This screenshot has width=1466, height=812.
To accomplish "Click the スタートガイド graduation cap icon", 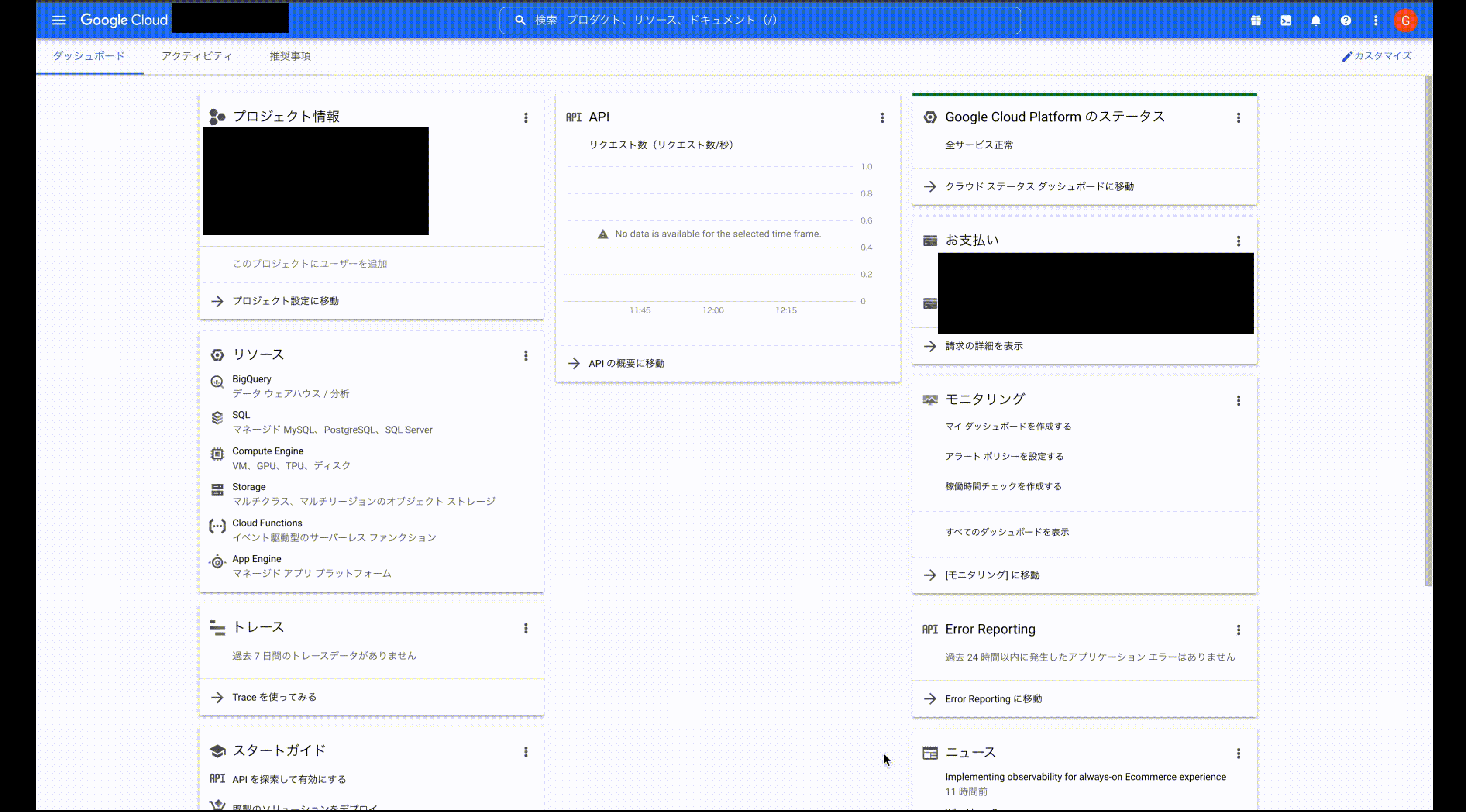I will [x=217, y=751].
